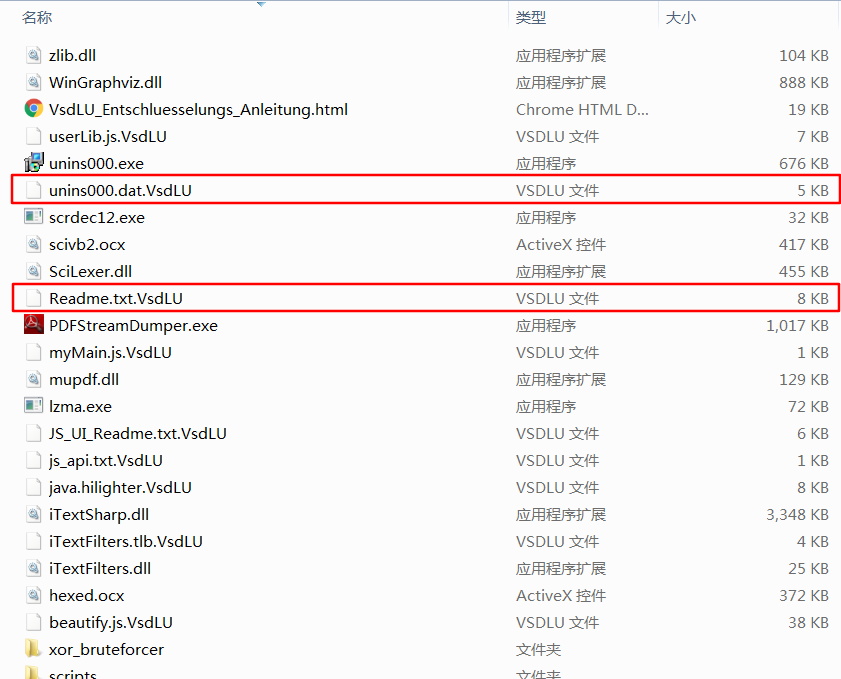Select the file name beautify.js.VsdLU
This screenshot has width=841, height=679.
pos(111,622)
